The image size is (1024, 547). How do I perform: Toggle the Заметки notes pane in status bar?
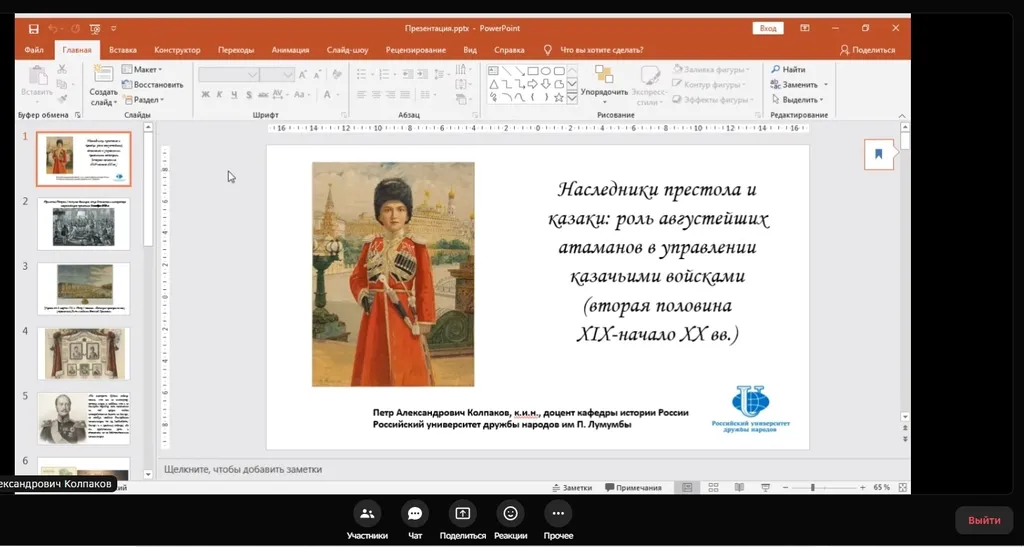pos(572,488)
